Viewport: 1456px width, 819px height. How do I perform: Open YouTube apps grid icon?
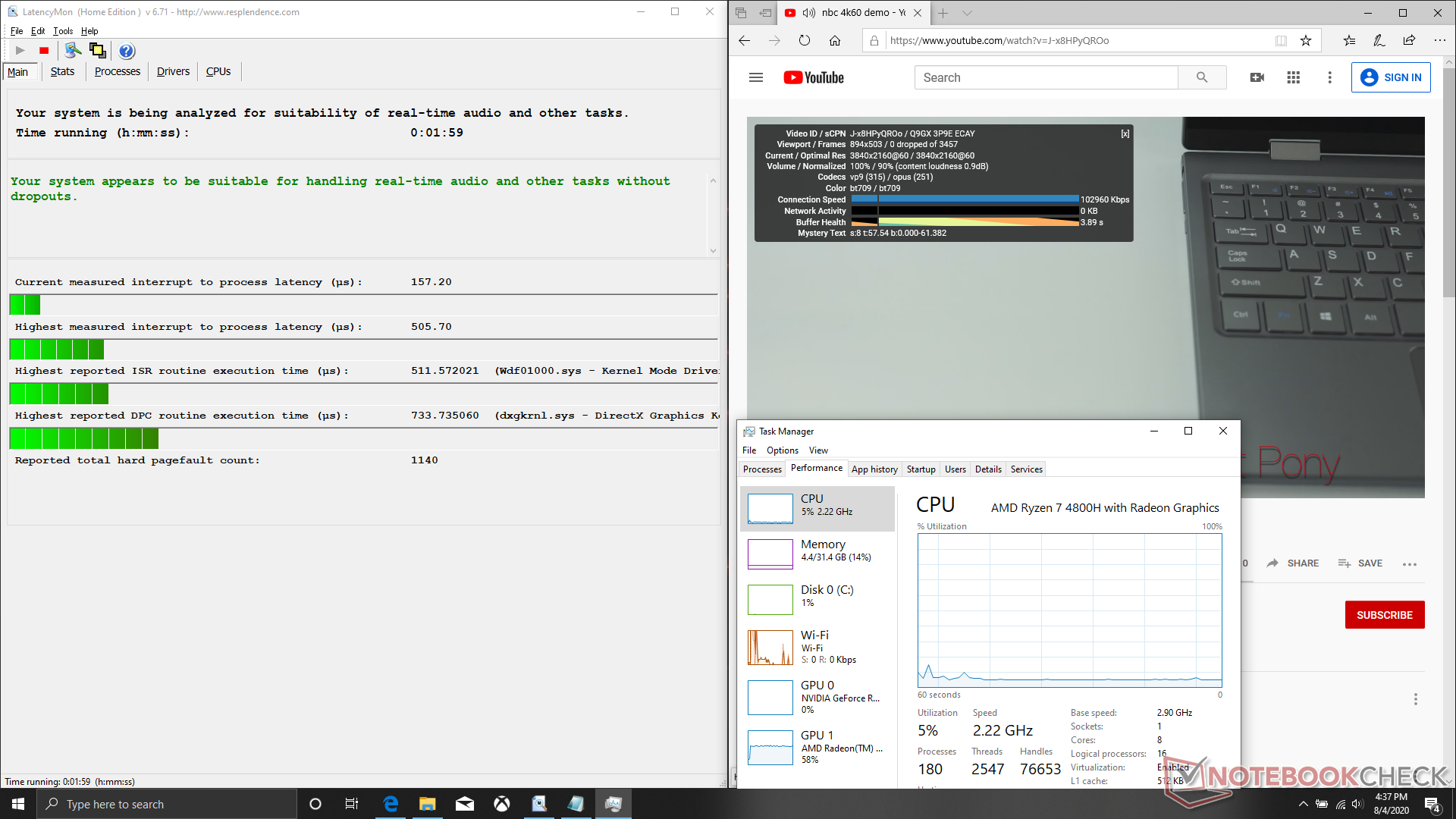pyautogui.click(x=1294, y=77)
